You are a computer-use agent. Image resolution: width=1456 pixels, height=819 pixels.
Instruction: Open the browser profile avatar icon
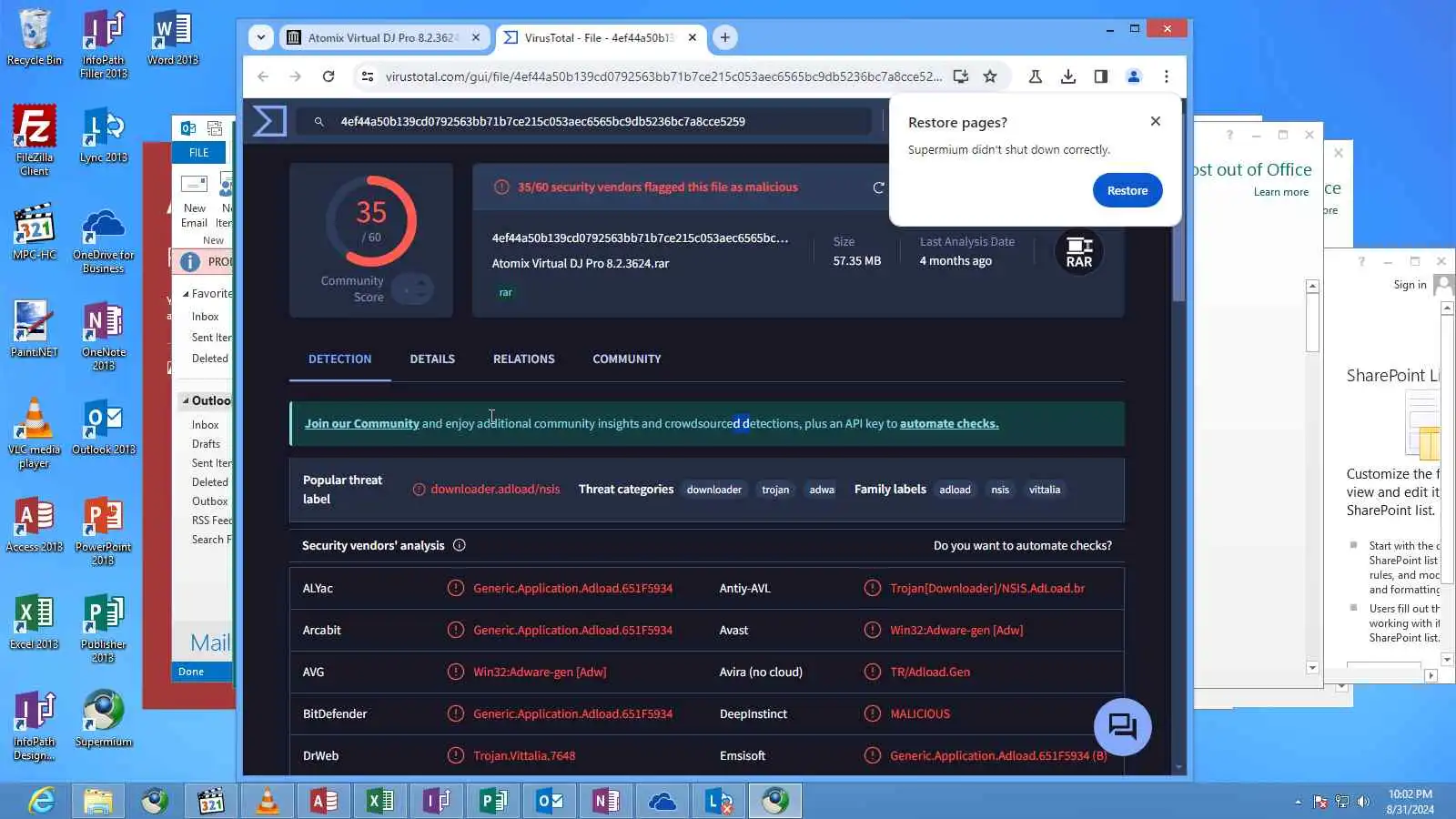point(1134,76)
